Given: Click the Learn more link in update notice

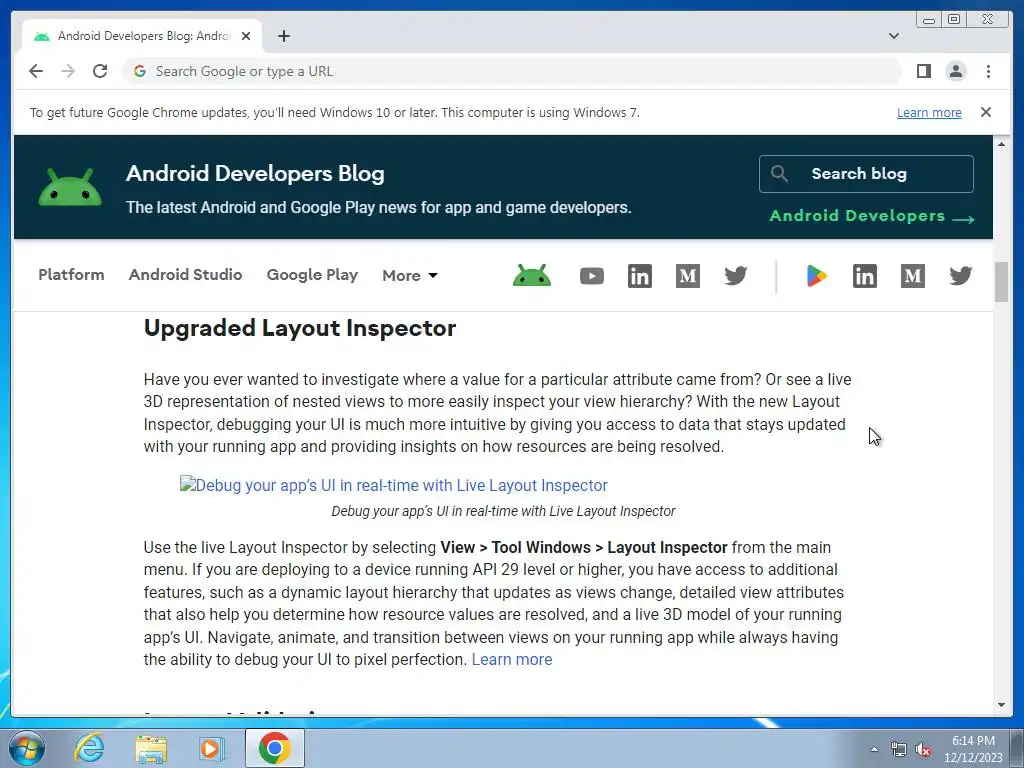Looking at the screenshot, I should click(929, 112).
